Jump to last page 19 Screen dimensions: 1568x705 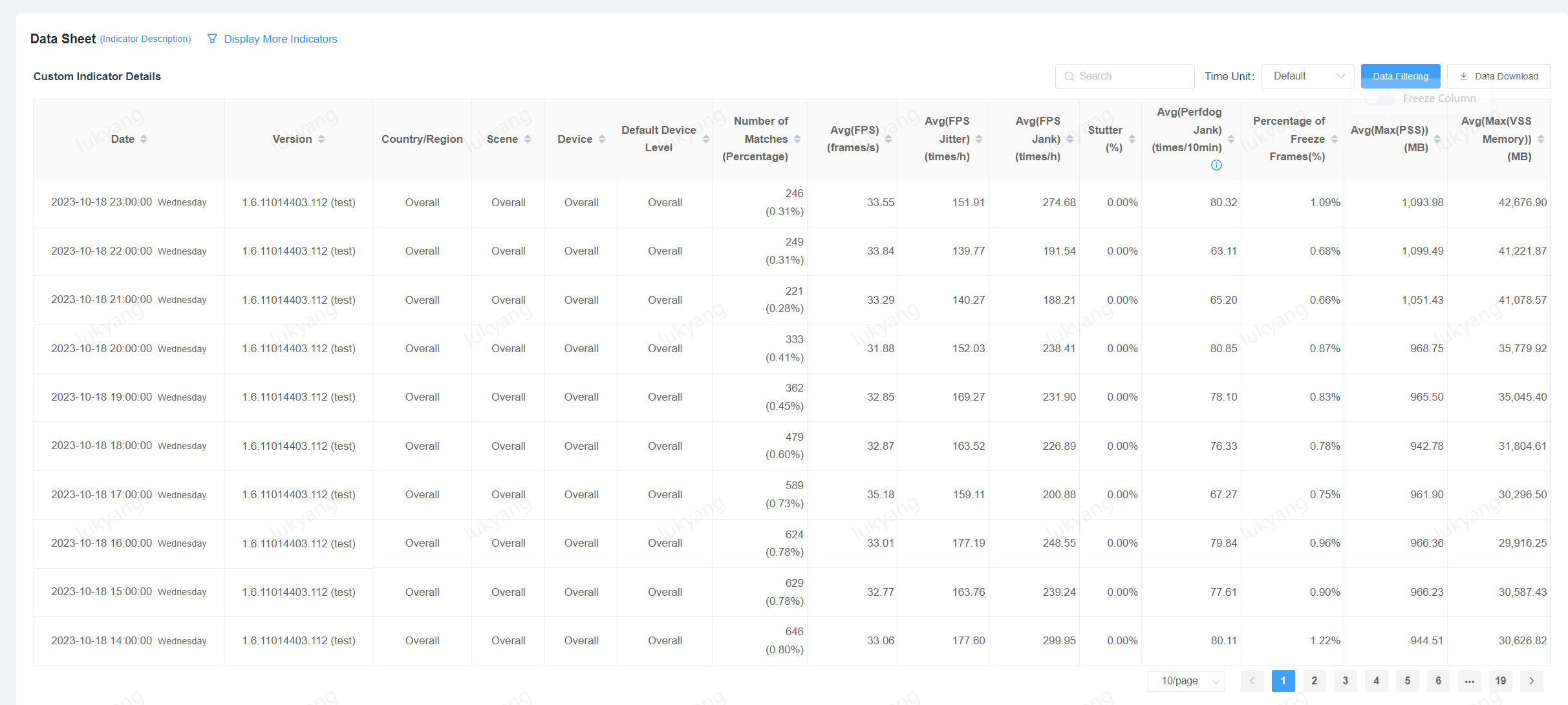[x=1501, y=681]
